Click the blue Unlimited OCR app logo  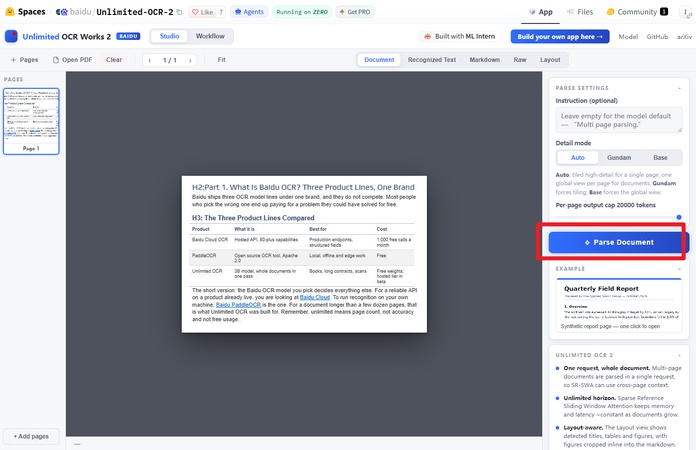click(11, 36)
